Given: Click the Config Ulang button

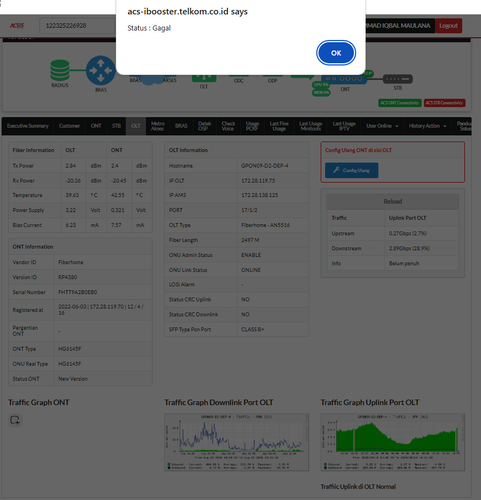Looking at the screenshot, I should point(352,170).
